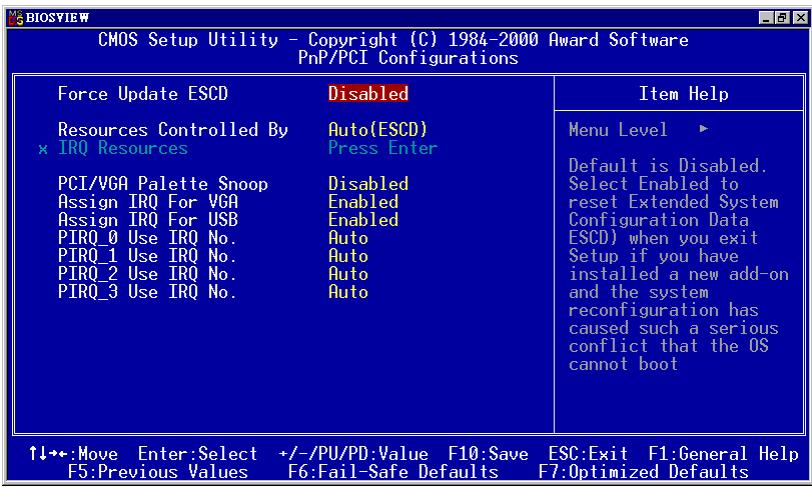Click the BIOSVIEW title bar app icon

[x=16, y=18]
